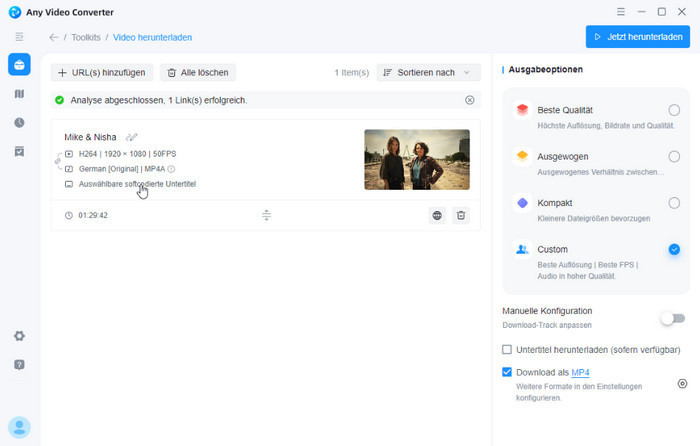Click the duration clock icon
The height and width of the screenshot is (446, 700).
(69, 216)
